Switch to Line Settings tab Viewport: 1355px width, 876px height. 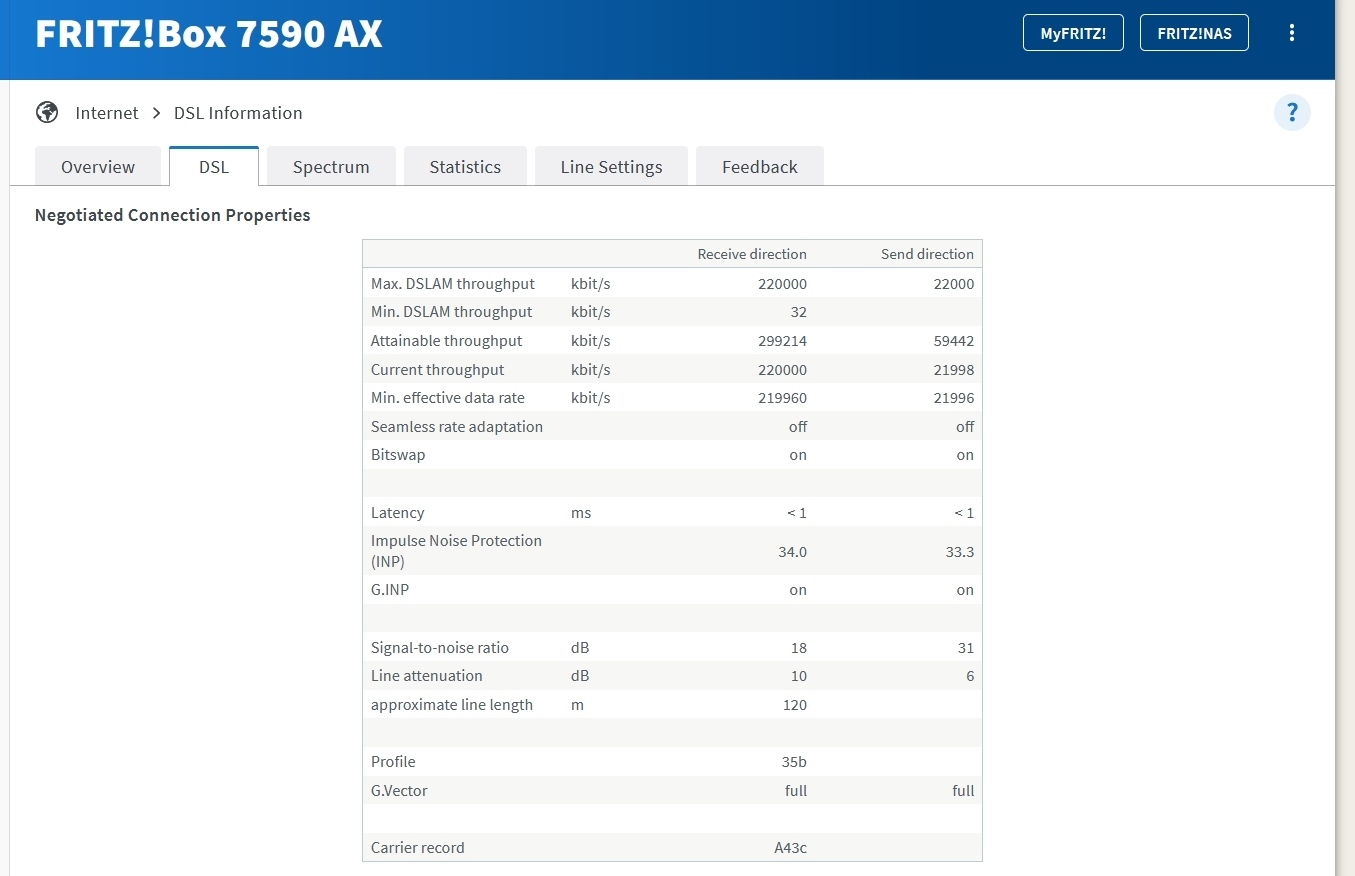pos(611,167)
